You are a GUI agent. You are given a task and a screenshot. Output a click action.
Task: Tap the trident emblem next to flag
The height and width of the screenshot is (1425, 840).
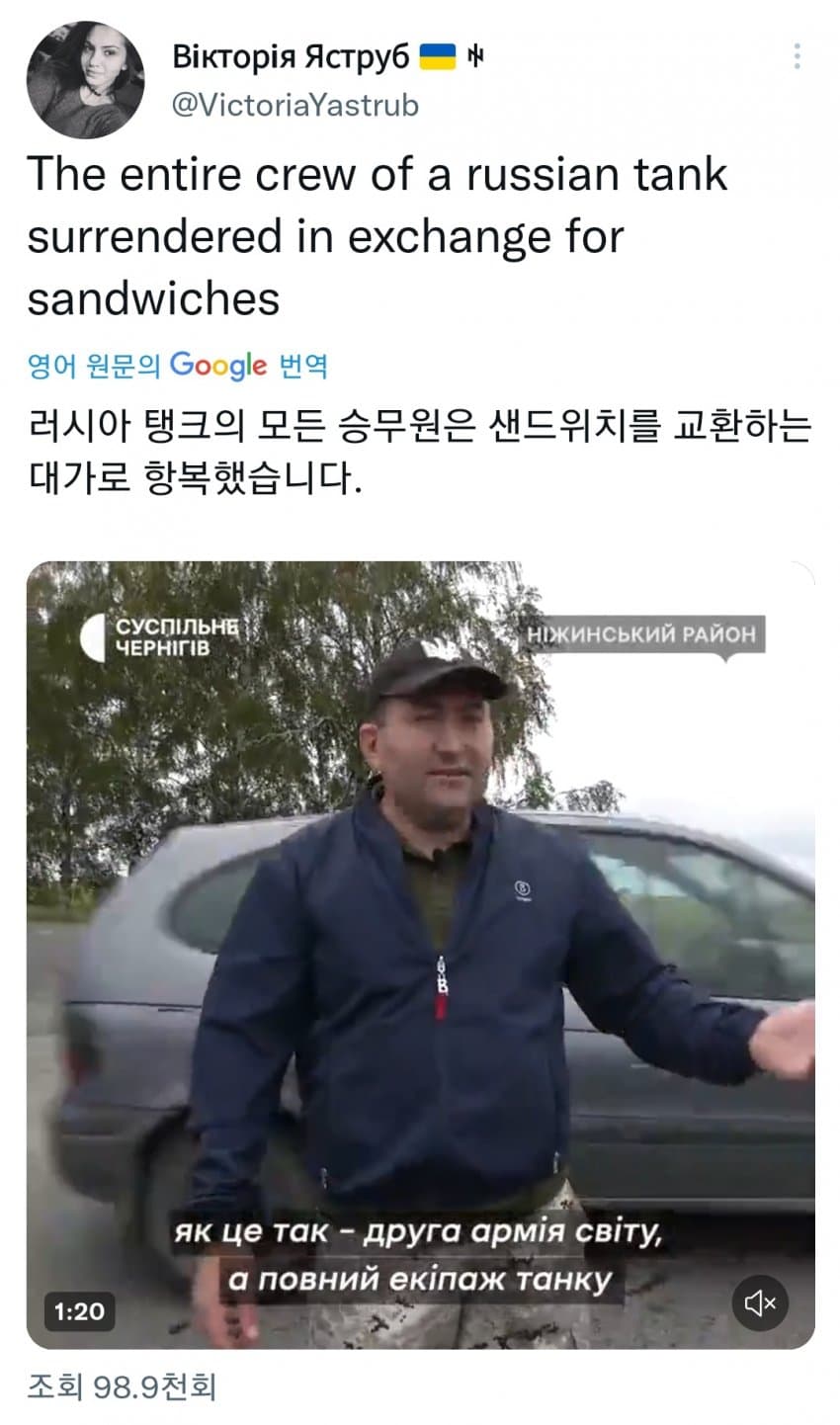point(475,57)
